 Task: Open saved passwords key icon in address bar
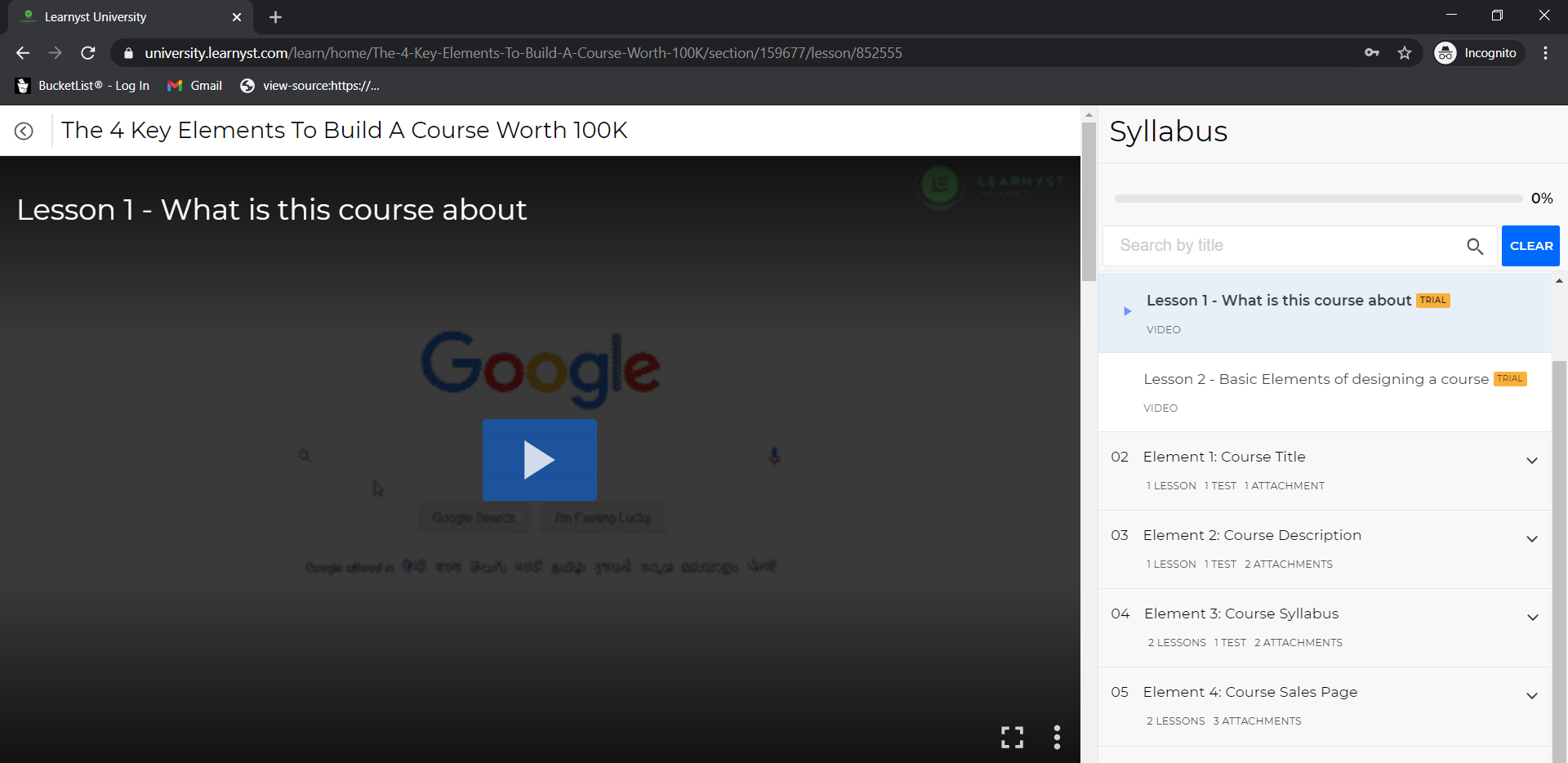(1372, 53)
